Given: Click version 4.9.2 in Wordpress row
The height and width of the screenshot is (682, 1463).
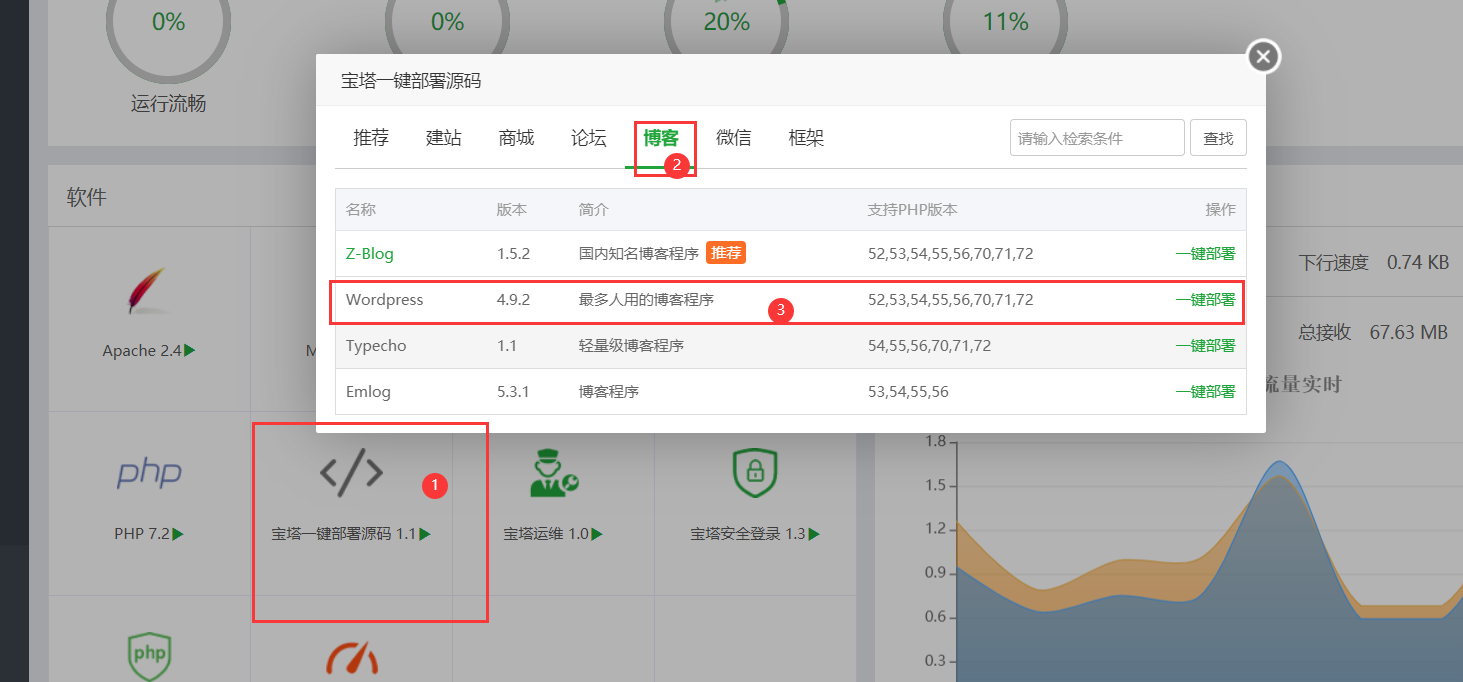Looking at the screenshot, I should [x=513, y=300].
